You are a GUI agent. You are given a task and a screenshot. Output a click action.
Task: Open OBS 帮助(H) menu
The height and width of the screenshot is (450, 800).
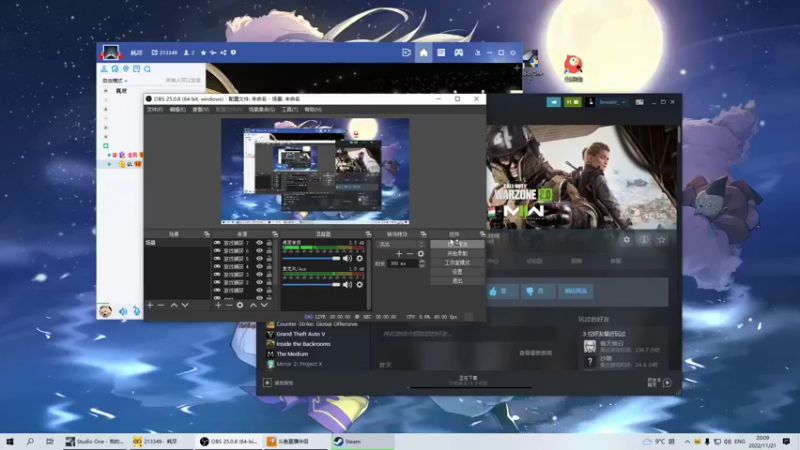(313, 110)
